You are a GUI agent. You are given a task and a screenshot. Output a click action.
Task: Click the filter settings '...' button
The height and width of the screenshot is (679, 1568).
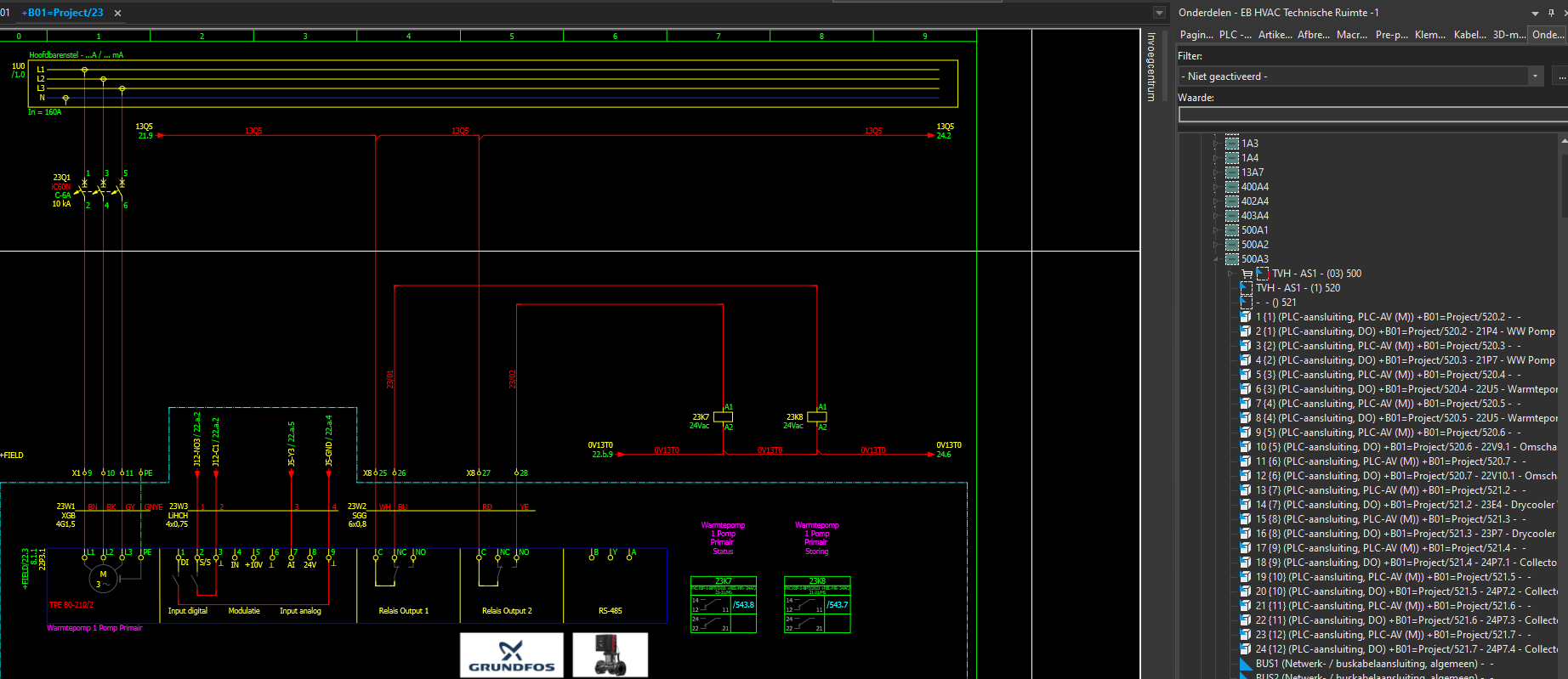click(1560, 76)
